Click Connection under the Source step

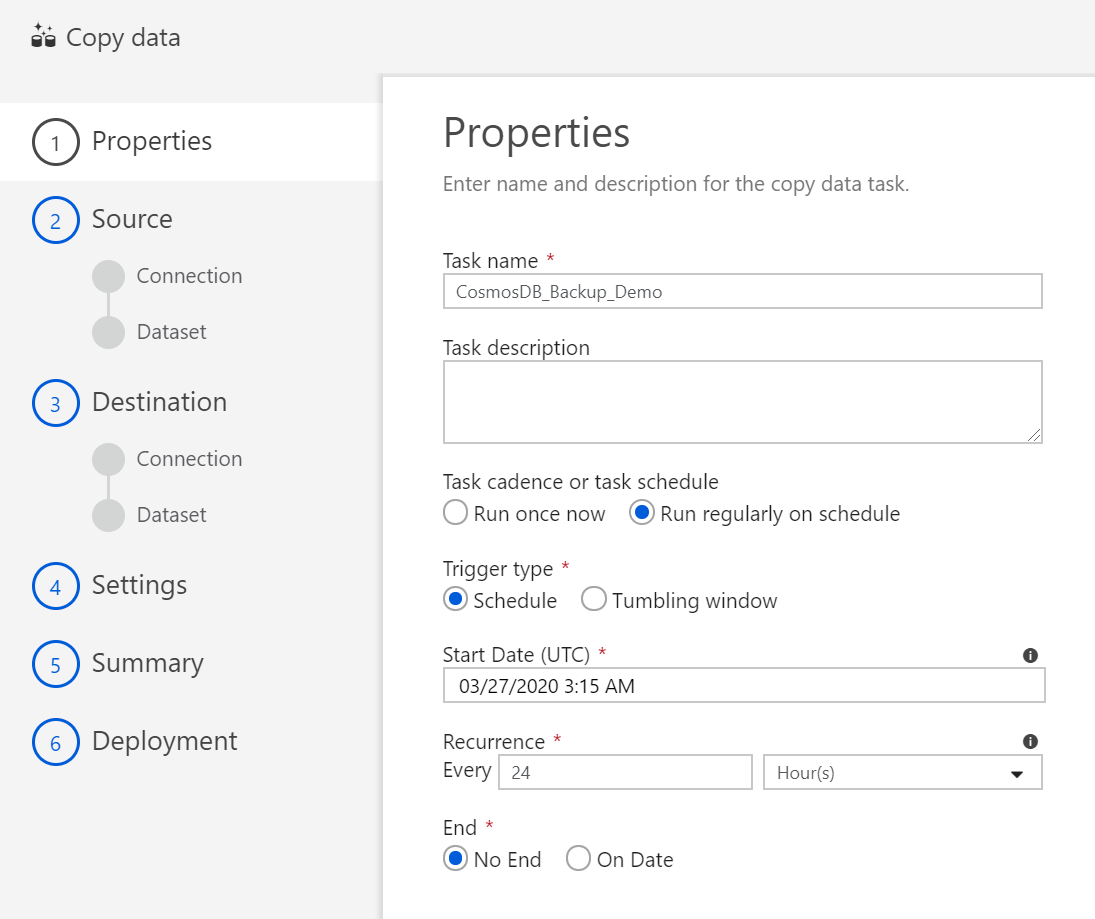point(189,276)
